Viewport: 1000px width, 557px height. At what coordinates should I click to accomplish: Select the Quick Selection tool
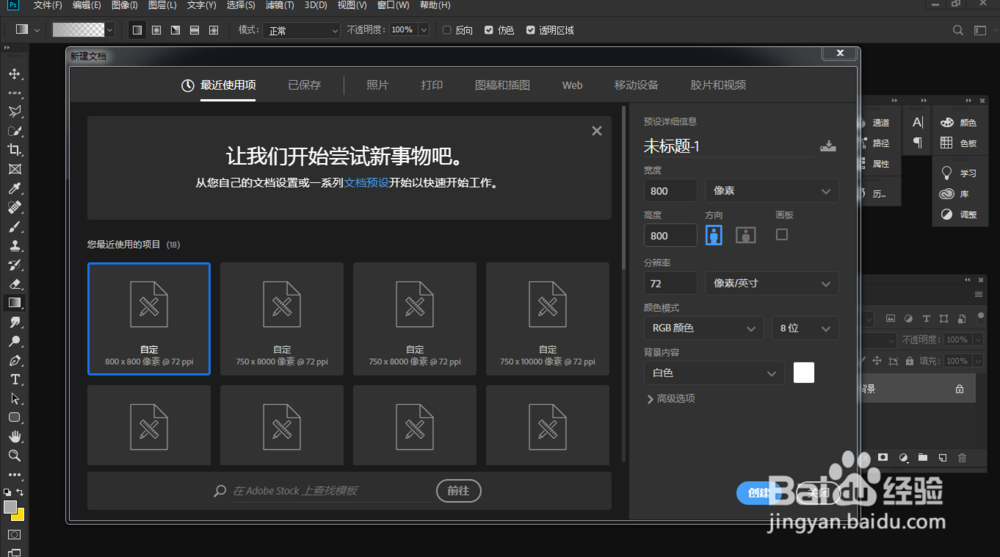pyautogui.click(x=15, y=131)
